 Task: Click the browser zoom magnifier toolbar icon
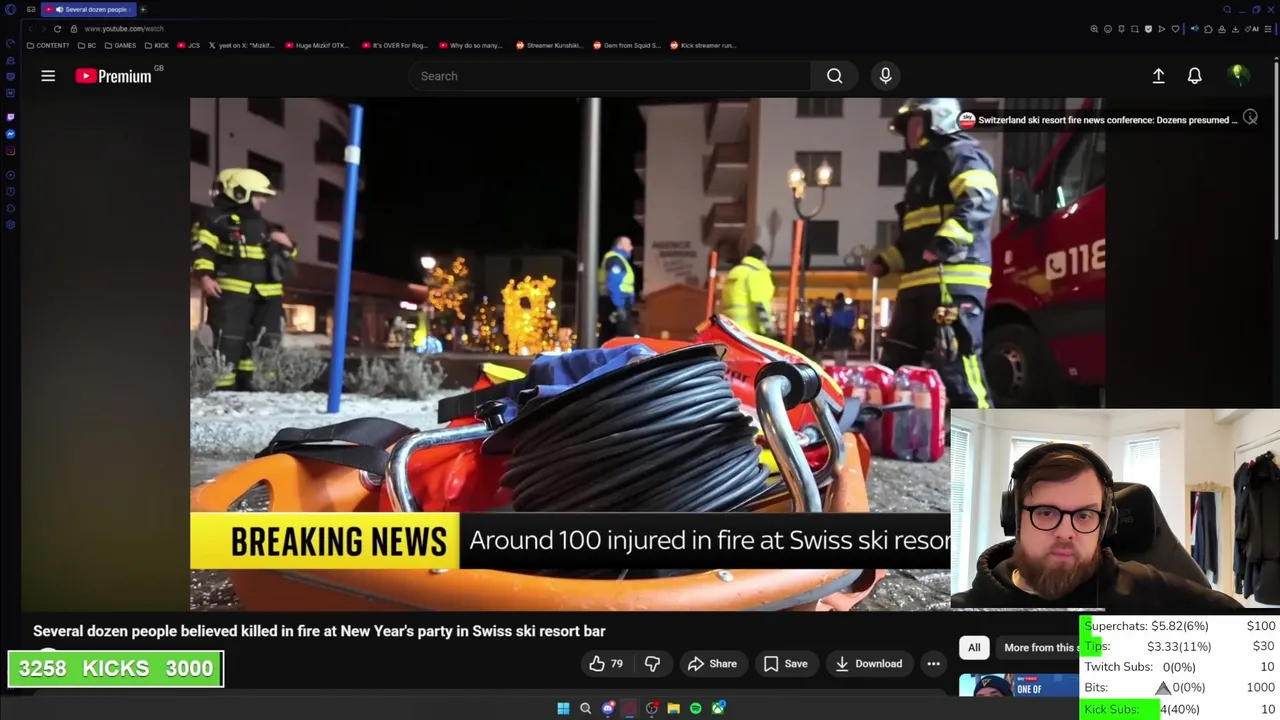pos(1094,29)
